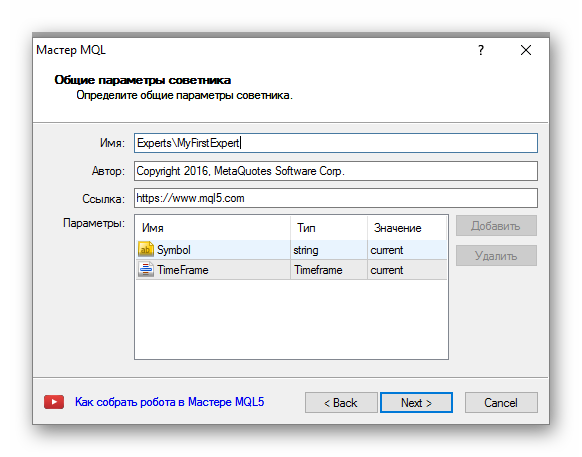Go to the Next step

tap(416, 402)
